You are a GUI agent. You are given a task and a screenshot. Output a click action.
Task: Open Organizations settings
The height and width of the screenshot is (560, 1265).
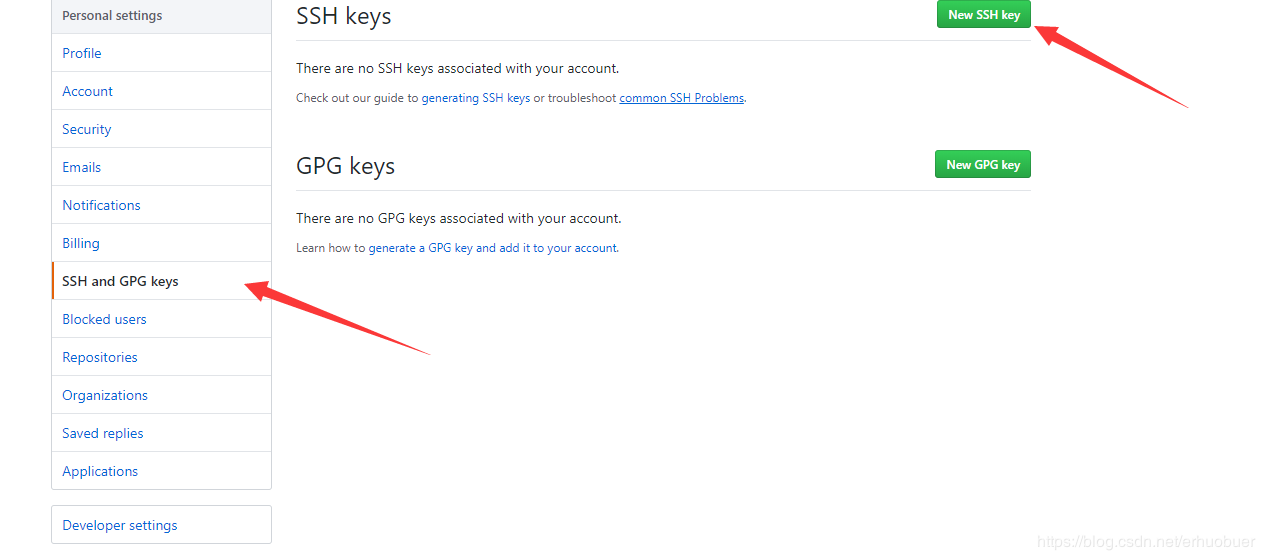(105, 395)
